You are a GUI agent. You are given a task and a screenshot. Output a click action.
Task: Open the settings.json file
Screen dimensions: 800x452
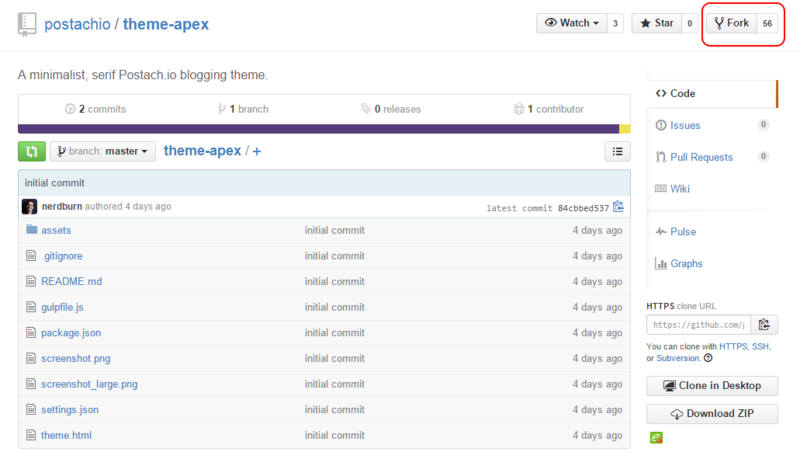click(x=70, y=410)
